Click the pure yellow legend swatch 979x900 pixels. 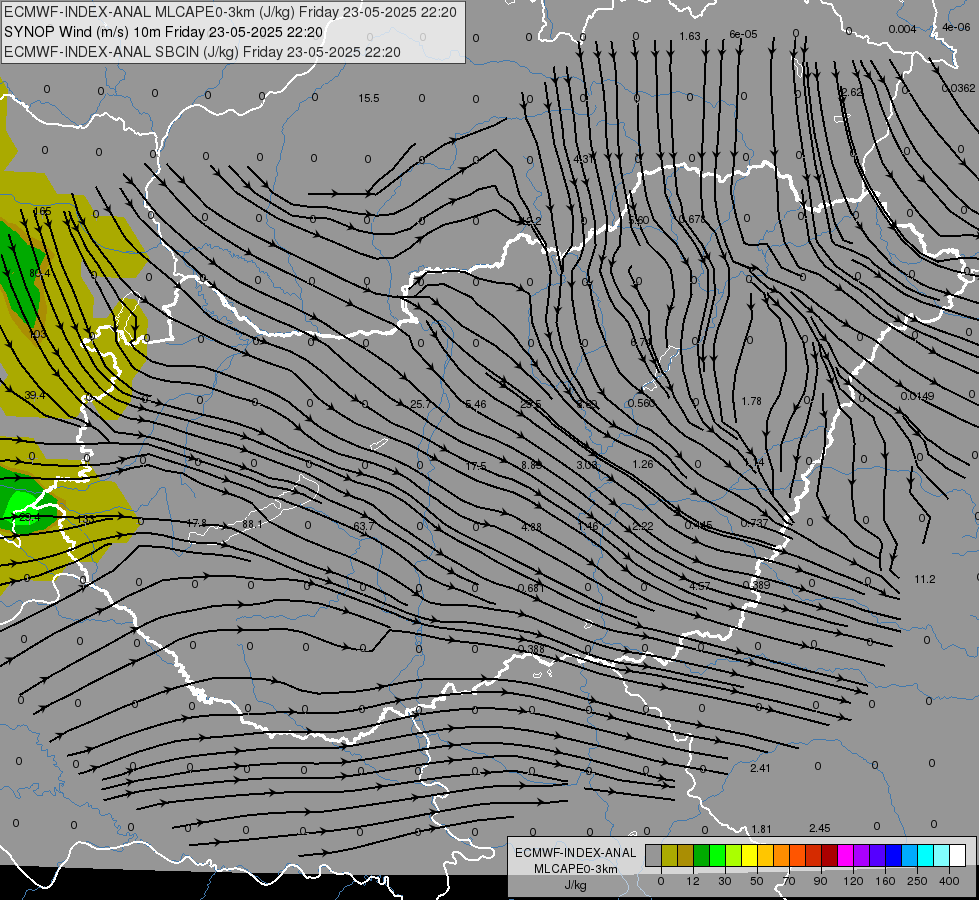(749, 856)
